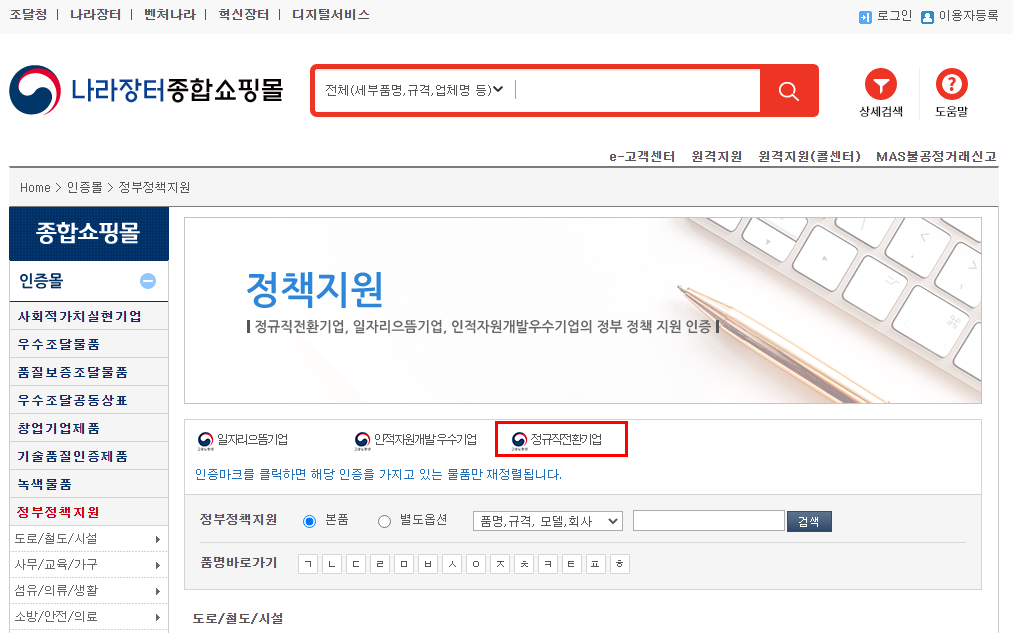The height and width of the screenshot is (633, 1013).
Task: Jump to product names starting with ㅇ
Action: coord(476,564)
